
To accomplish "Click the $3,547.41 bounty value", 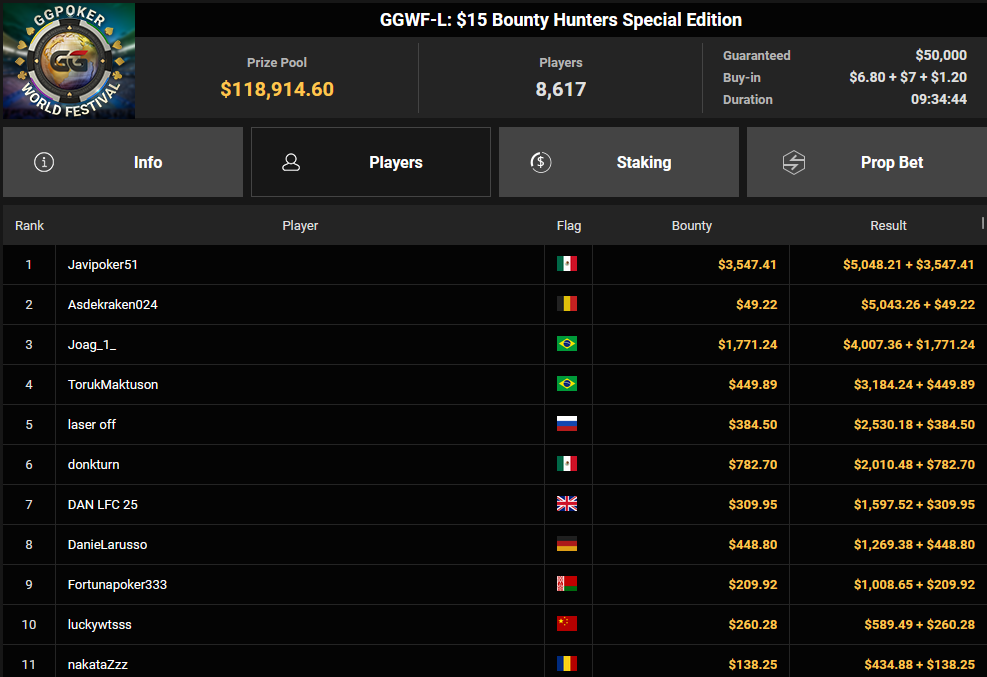I will (x=747, y=264).
